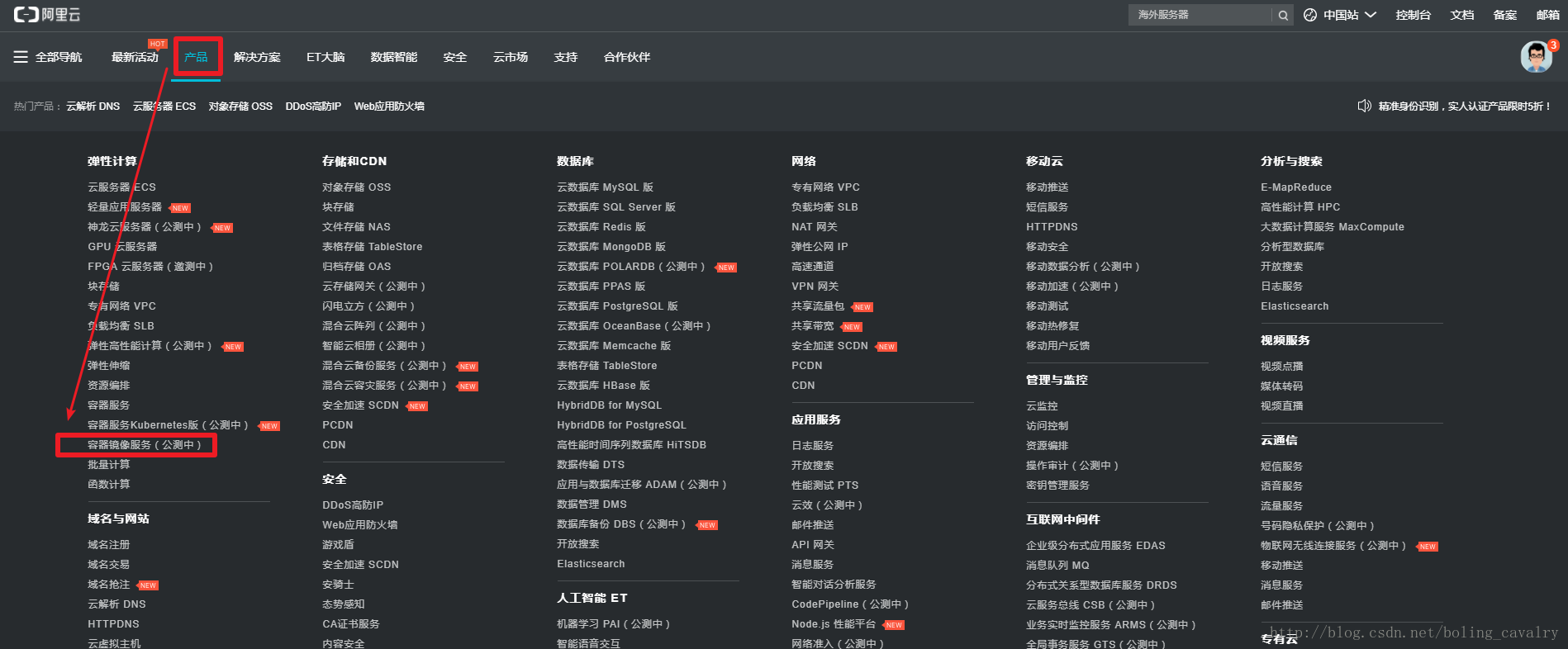
Task: Click the globe icon beside 中国站
Action: pos(1310,15)
